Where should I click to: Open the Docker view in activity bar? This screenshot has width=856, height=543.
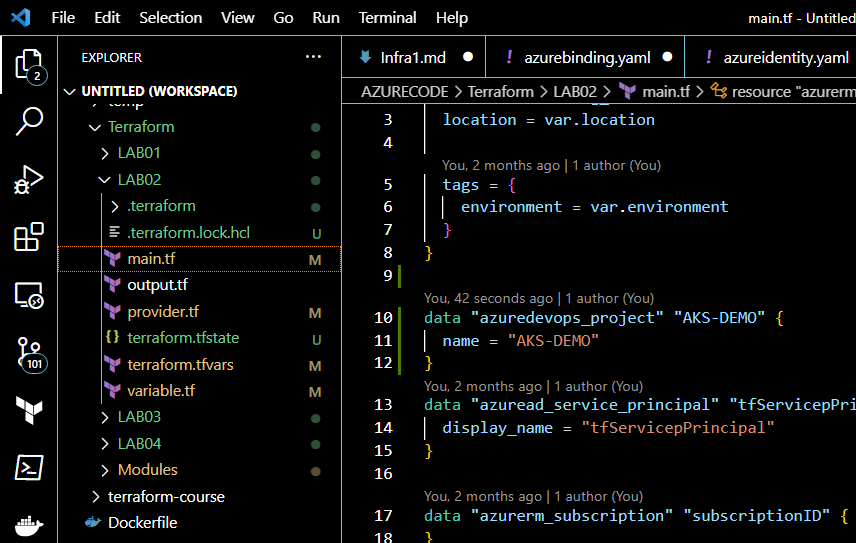coord(29,525)
